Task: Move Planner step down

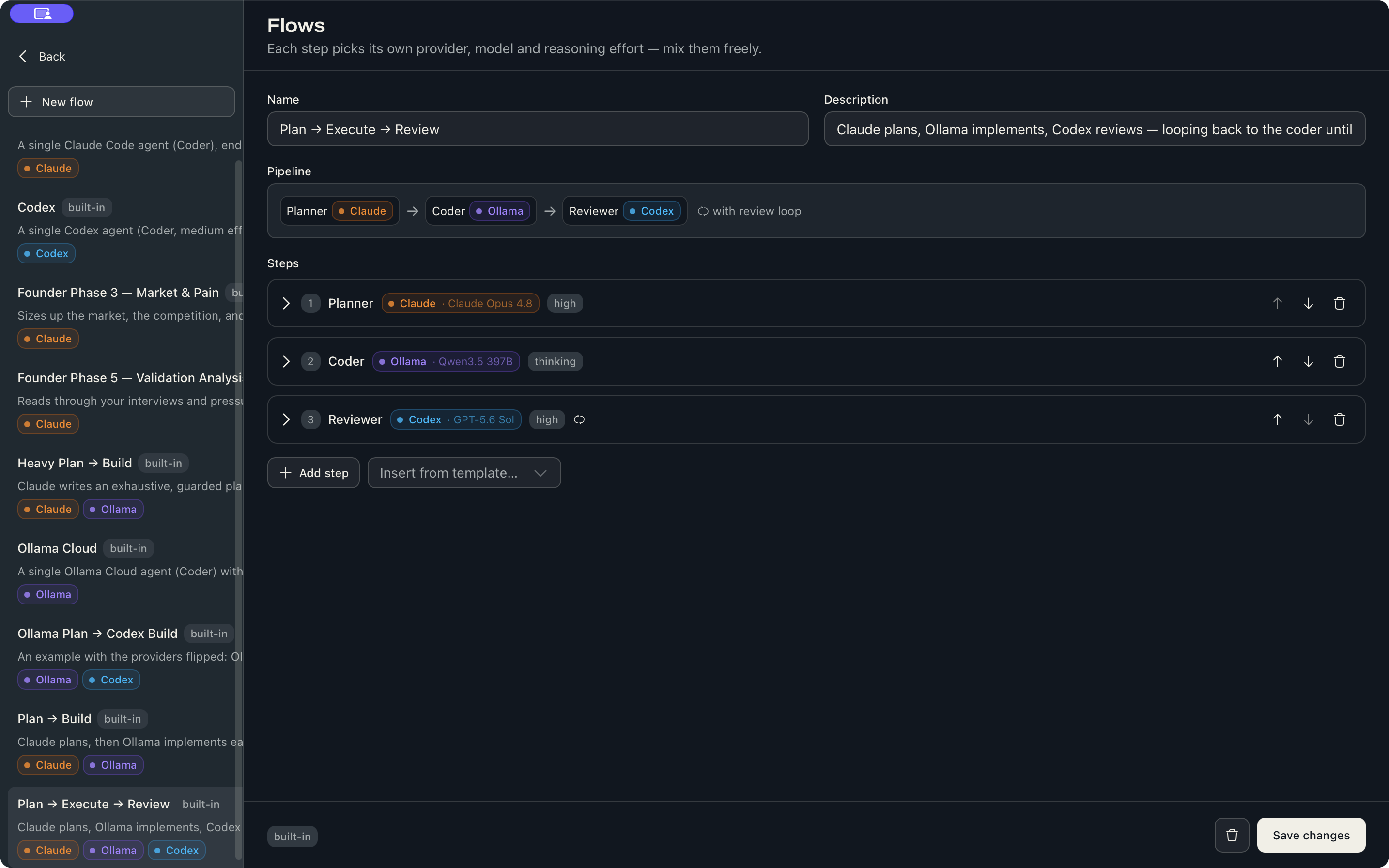Action: click(1308, 303)
